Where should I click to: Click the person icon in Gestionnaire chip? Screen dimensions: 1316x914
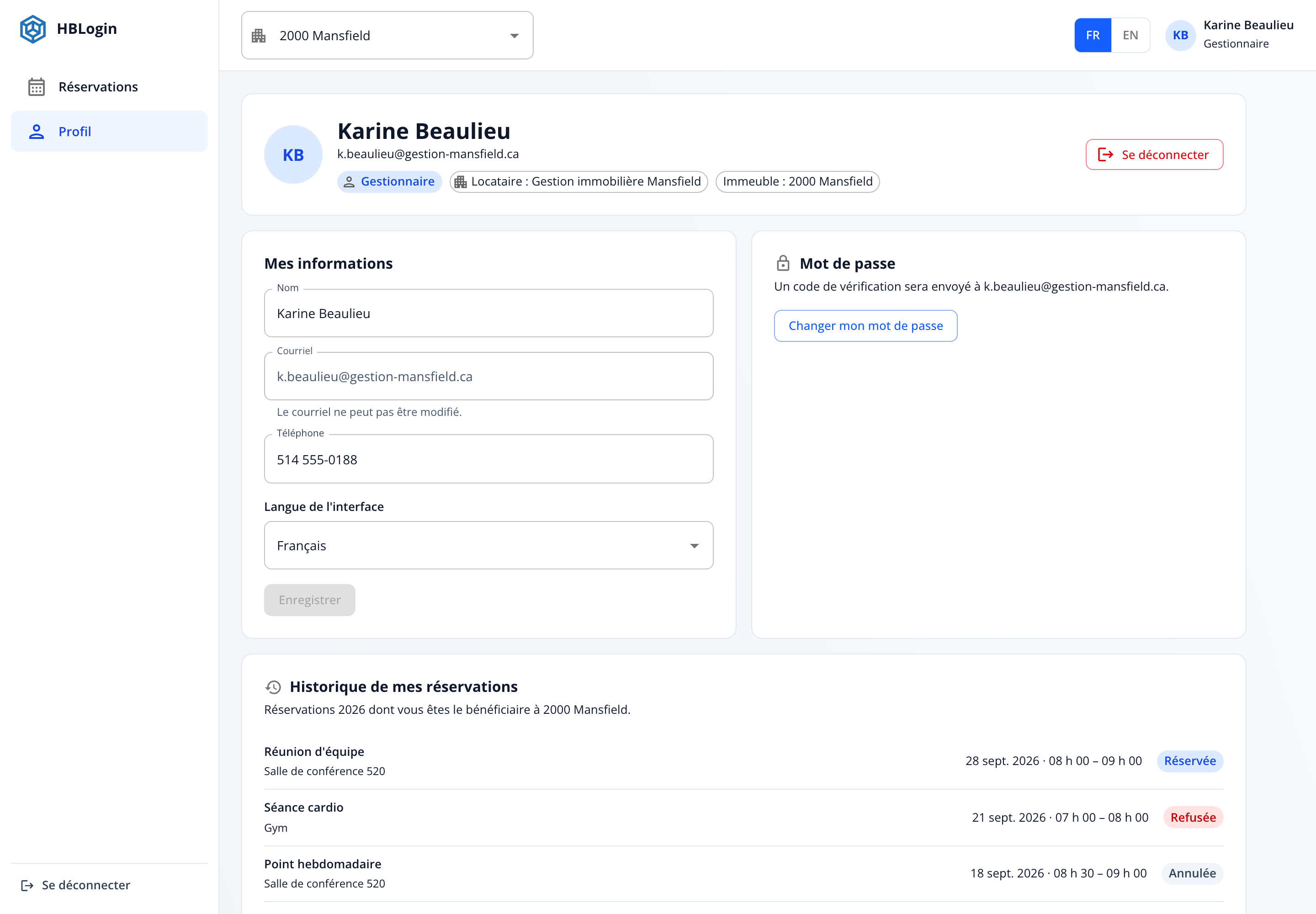(349, 182)
